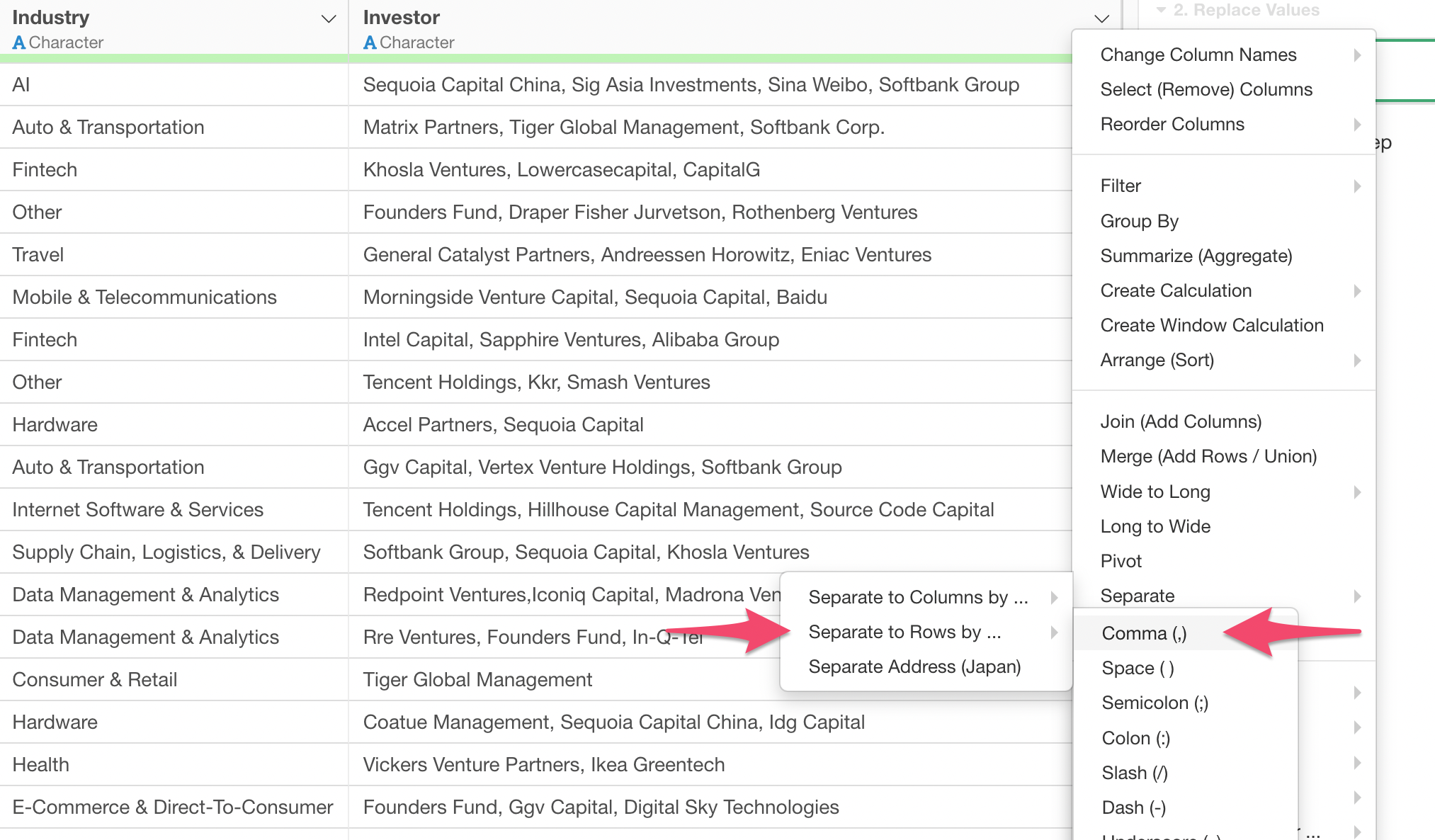Open the Investor column dropdown chevron
Screen dimensions: 1435x840
pos(1101,19)
